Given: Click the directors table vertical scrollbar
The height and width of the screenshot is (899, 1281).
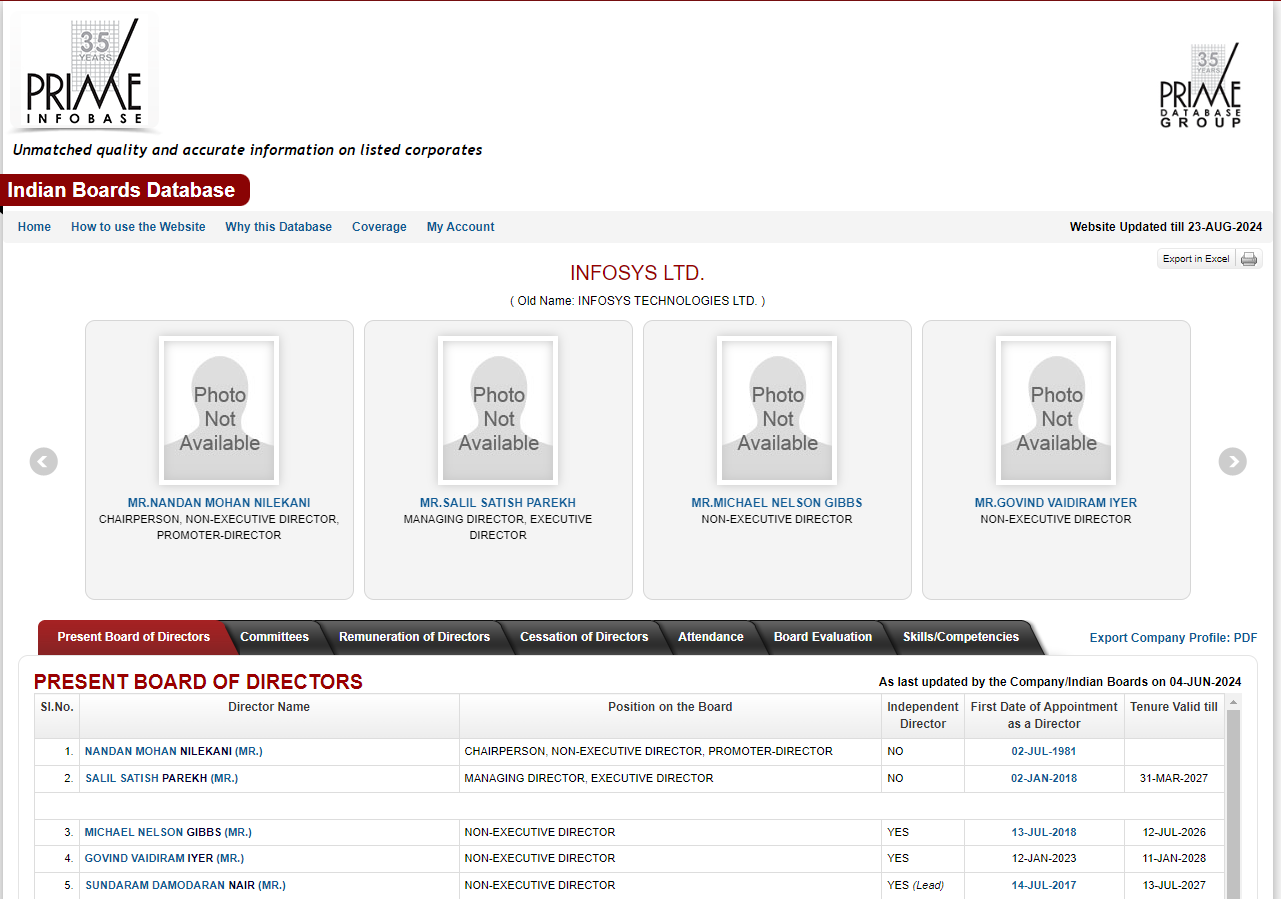Looking at the screenshot, I should tap(1233, 800).
